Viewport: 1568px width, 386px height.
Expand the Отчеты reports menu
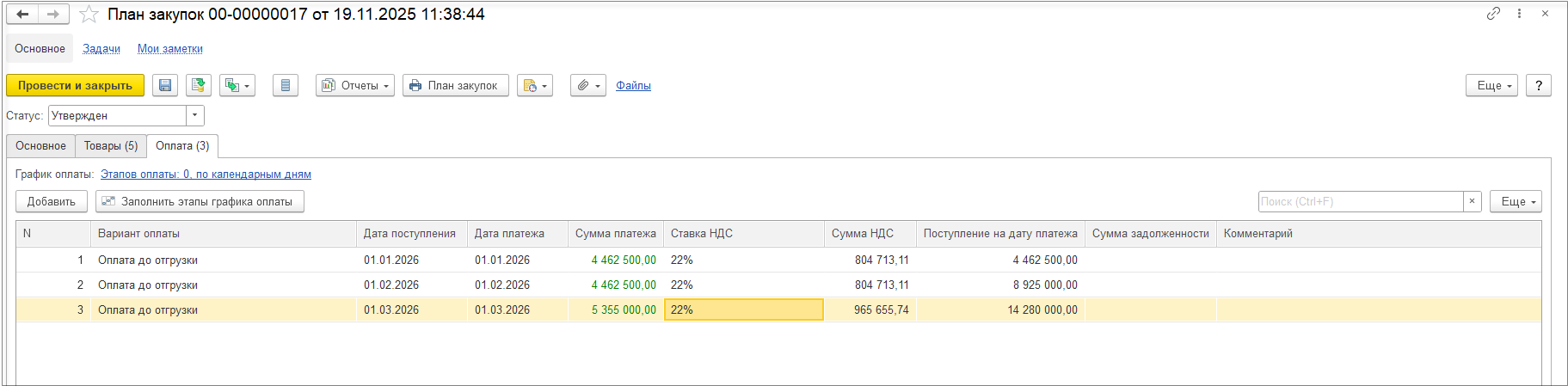pos(355,86)
